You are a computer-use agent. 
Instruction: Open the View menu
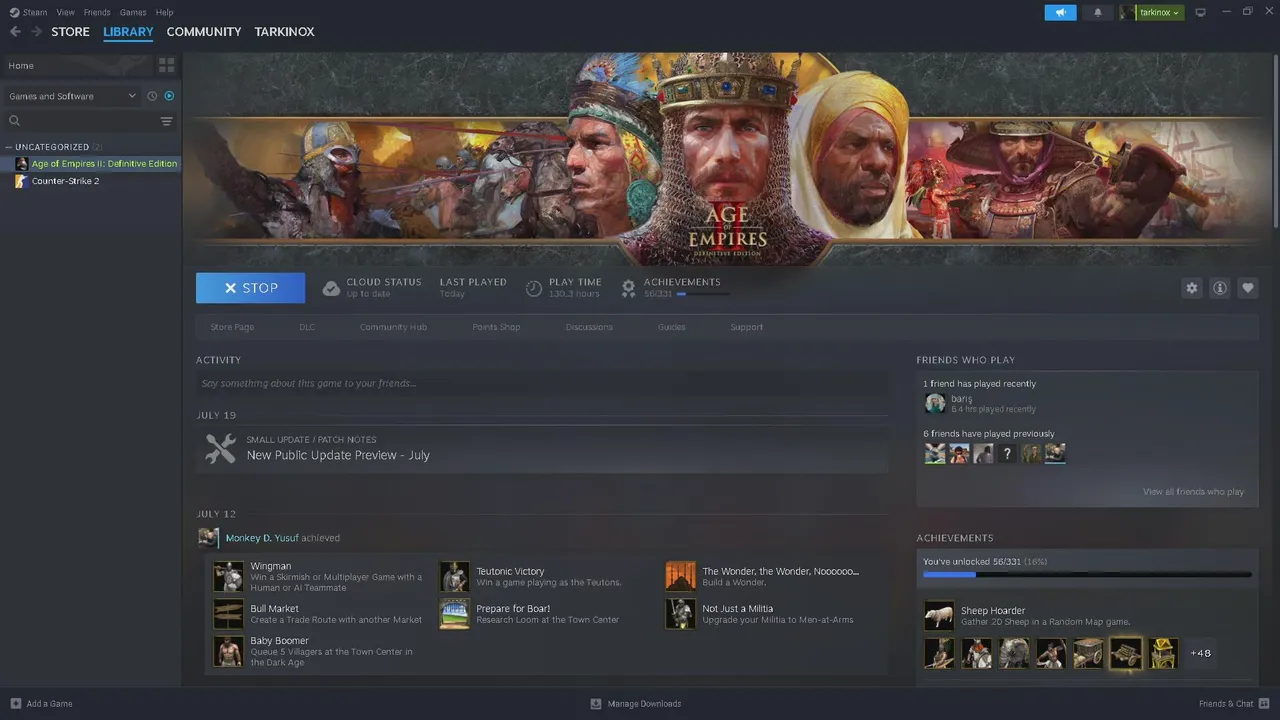66,12
